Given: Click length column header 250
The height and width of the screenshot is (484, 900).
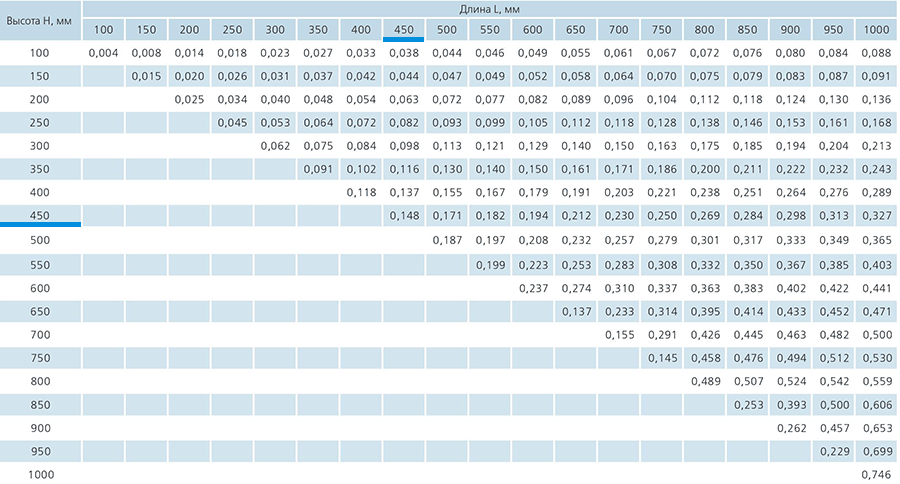Looking at the screenshot, I should pos(232,30).
